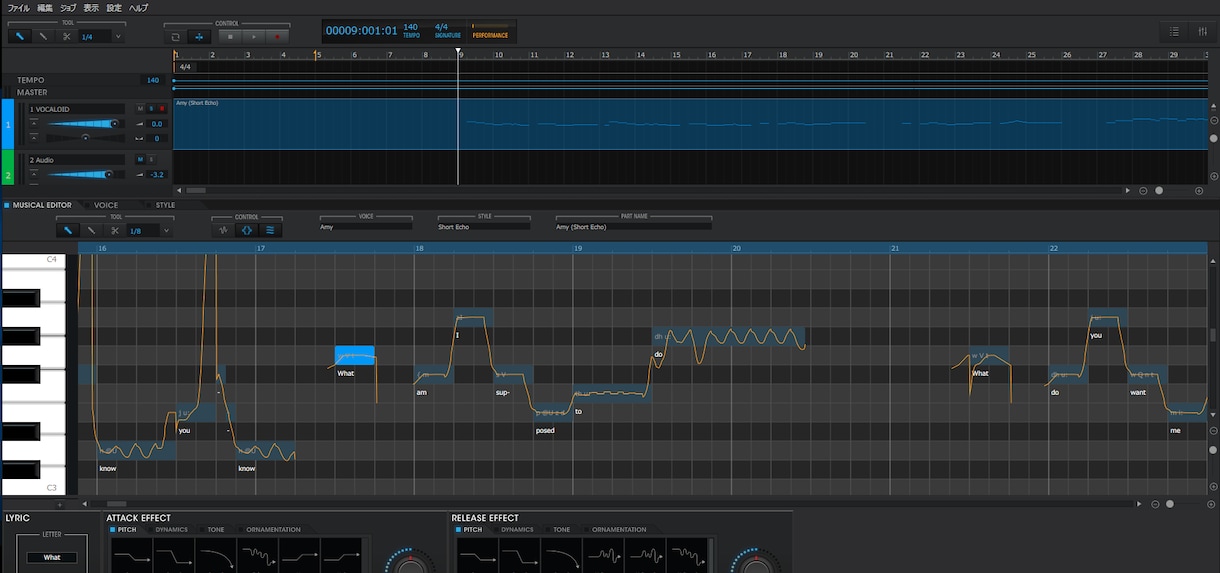The width and height of the screenshot is (1220, 573).
Task: Open the 編集 menu
Action: pos(45,7)
